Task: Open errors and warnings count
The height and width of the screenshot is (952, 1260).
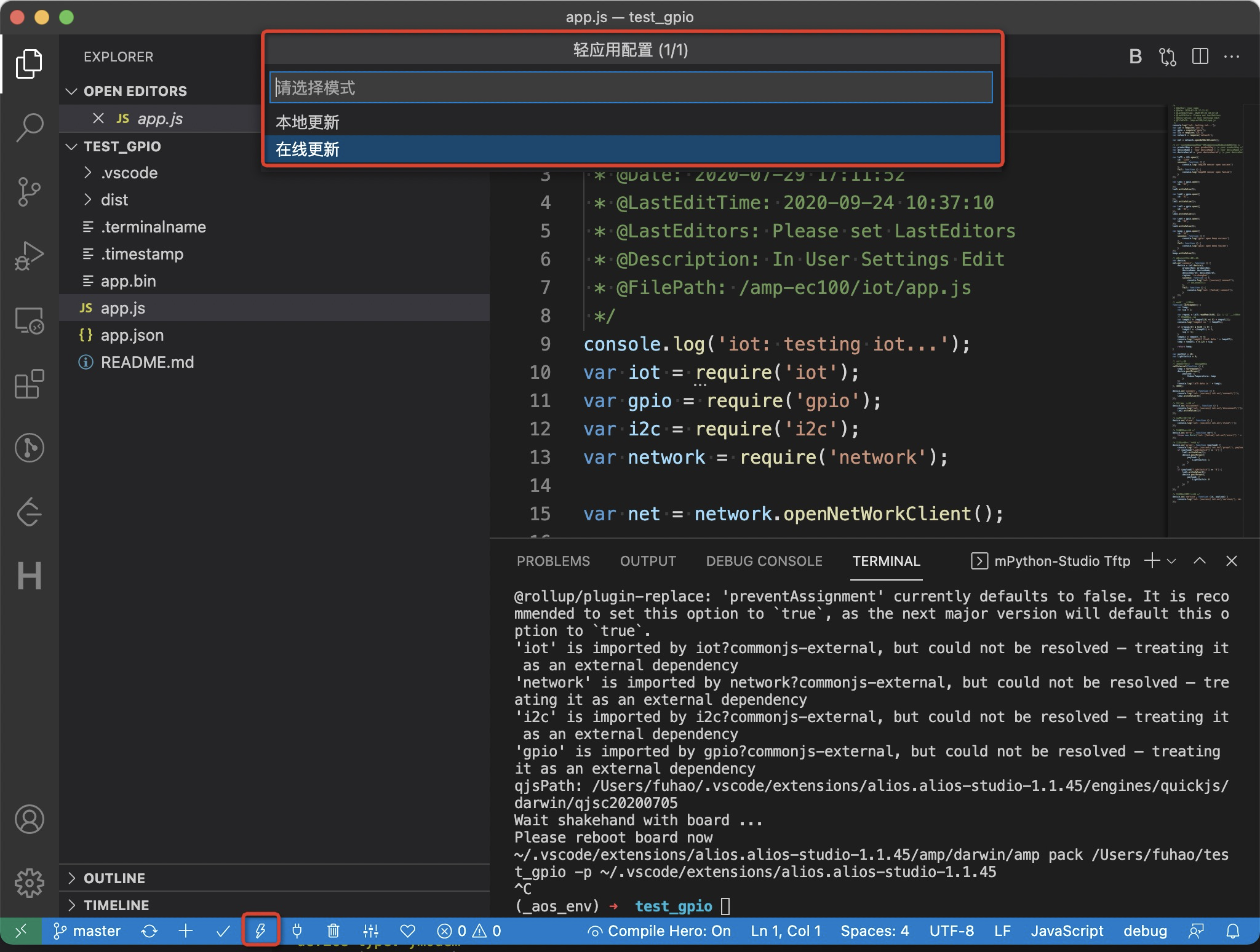Action: click(469, 931)
